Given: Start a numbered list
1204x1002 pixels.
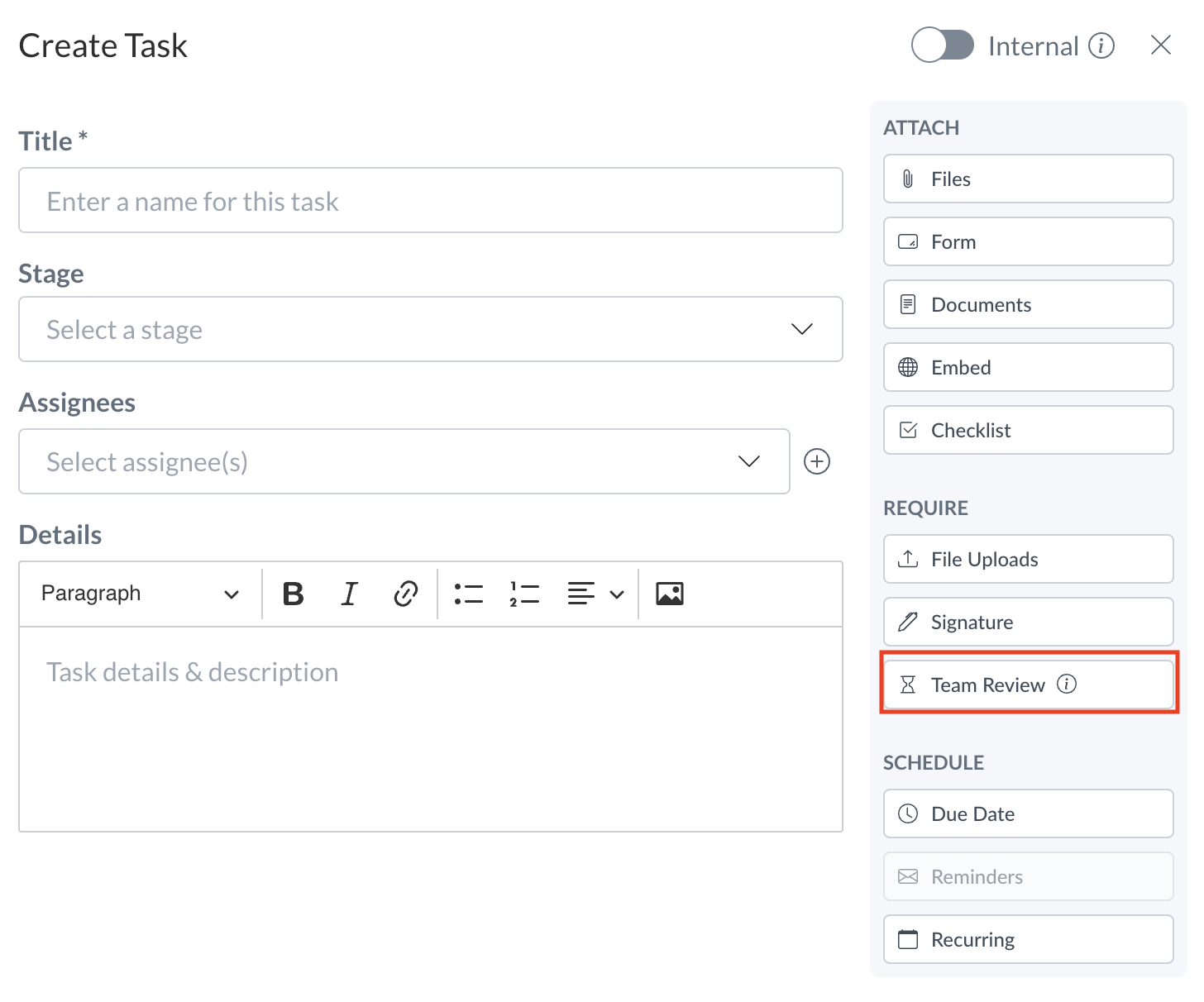Looking at the screenshot, I should click(524, 594).
